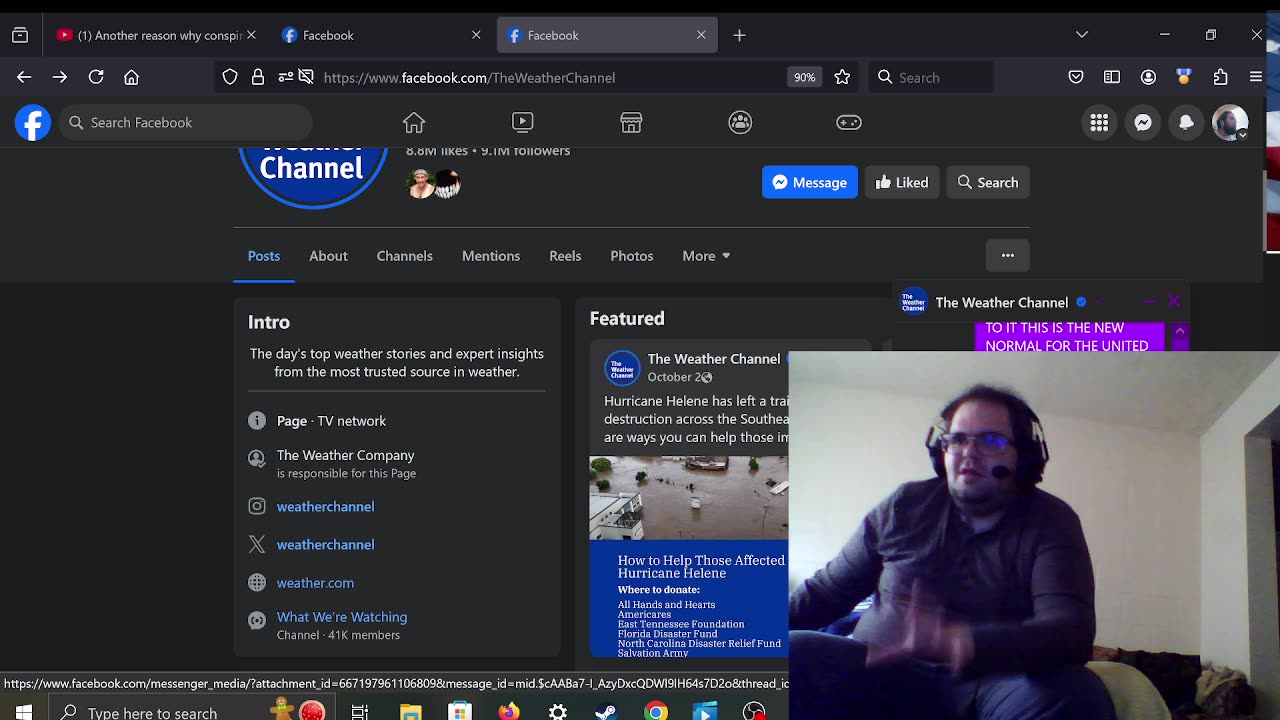Open the account profile picture menu
Screen dimensions: 1280x720
pos(1230,122)
